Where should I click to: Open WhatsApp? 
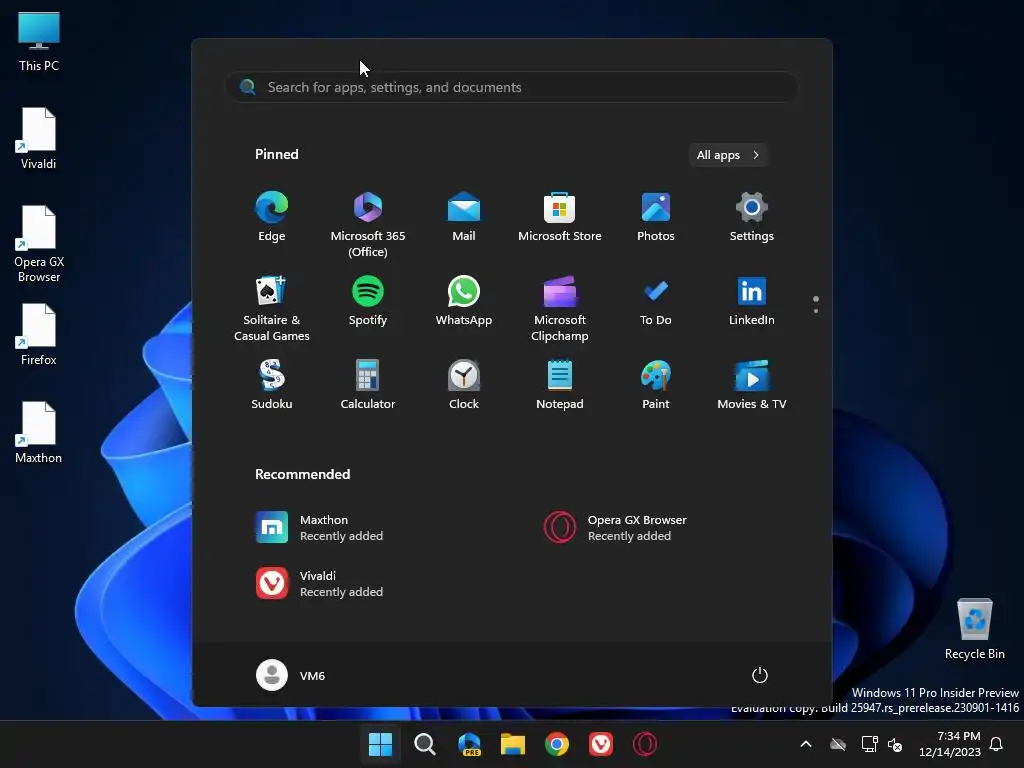click(464, 301)
